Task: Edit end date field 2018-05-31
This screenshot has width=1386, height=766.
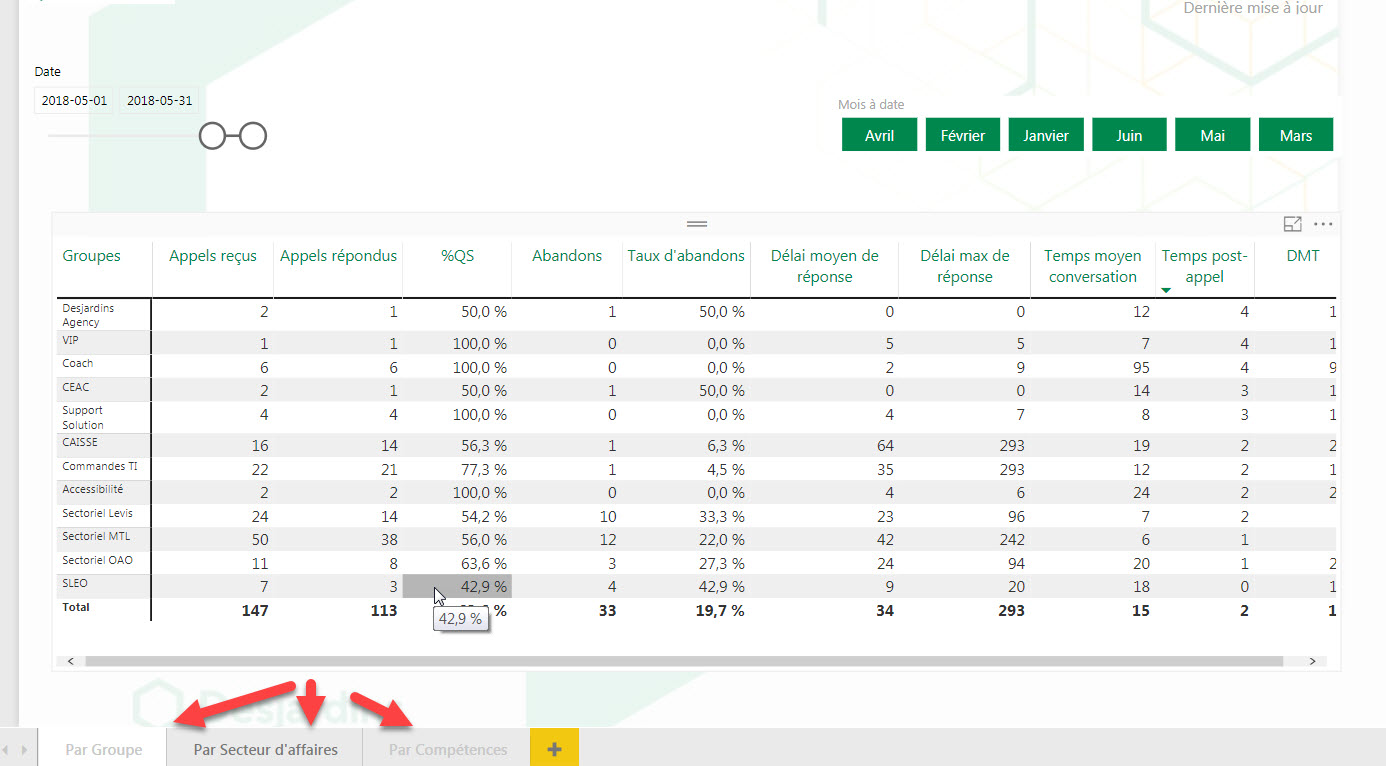Action: (x=159, y=101)
